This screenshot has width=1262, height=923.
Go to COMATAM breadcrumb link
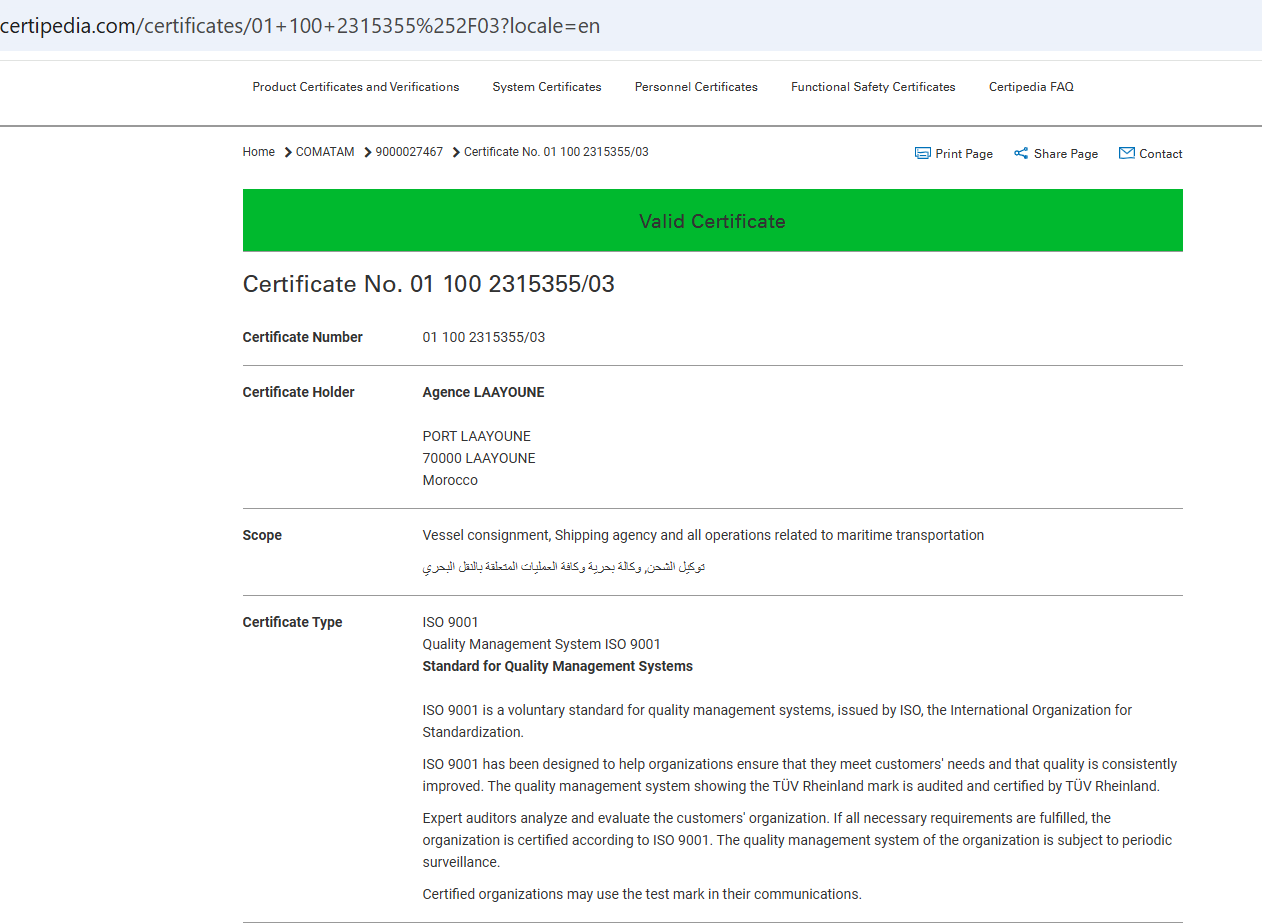pyautogui.click(x=325, y=152)
